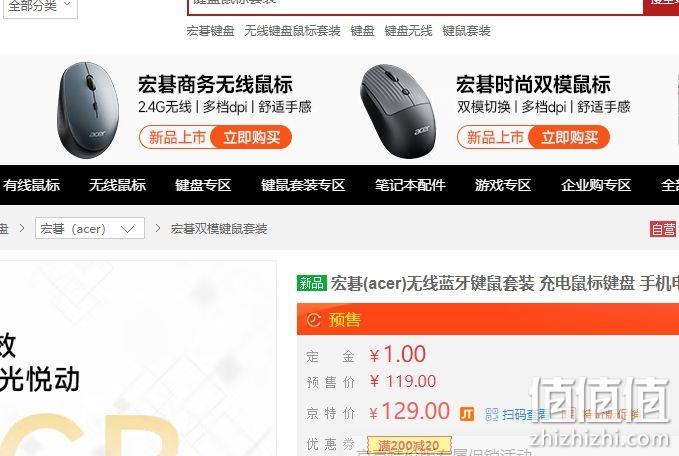This screenshot has width=679, height=456.
Task: Click the green 新品 tag icon
Action: [312, 283]
